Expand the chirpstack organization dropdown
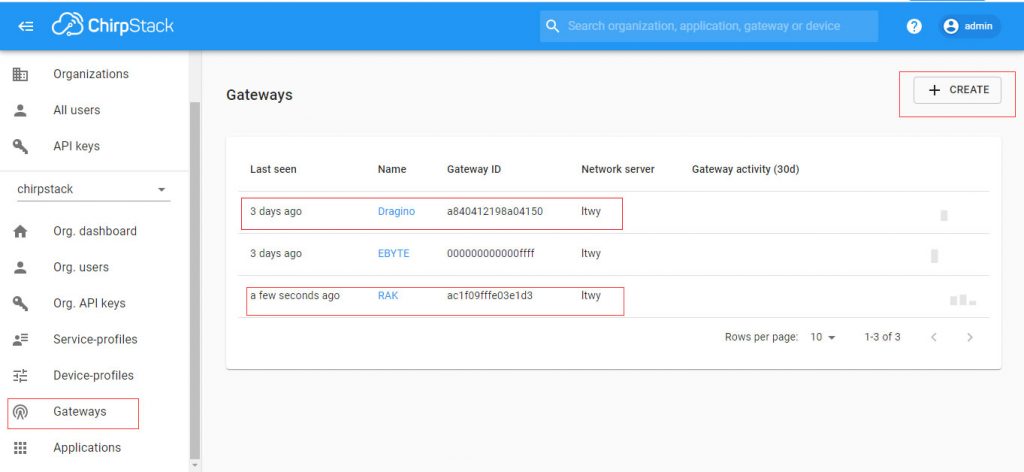The width and height of the screenshot is (1024, 472). (x=93, y=189)
